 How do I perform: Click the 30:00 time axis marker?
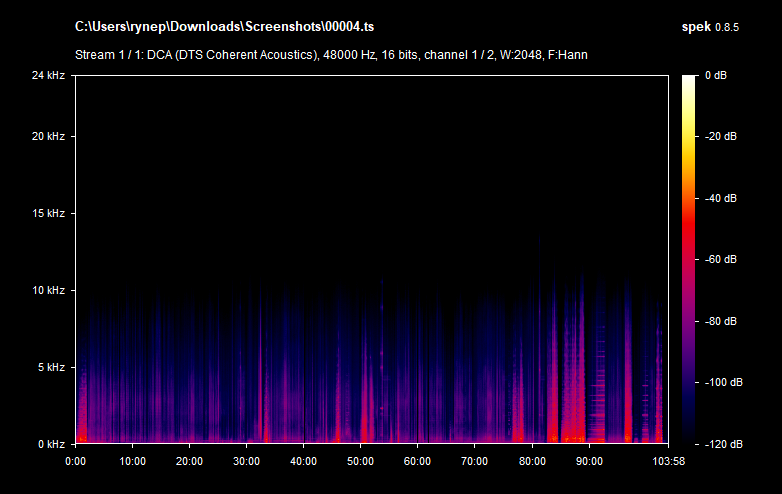(x=246, y=461)
